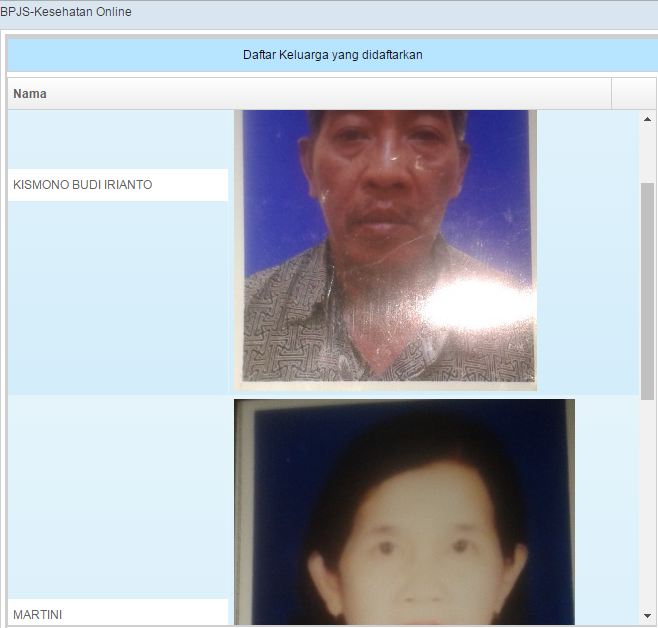658x628 pixels.
Task: Click the Nama column header
Action: (309, 94)
